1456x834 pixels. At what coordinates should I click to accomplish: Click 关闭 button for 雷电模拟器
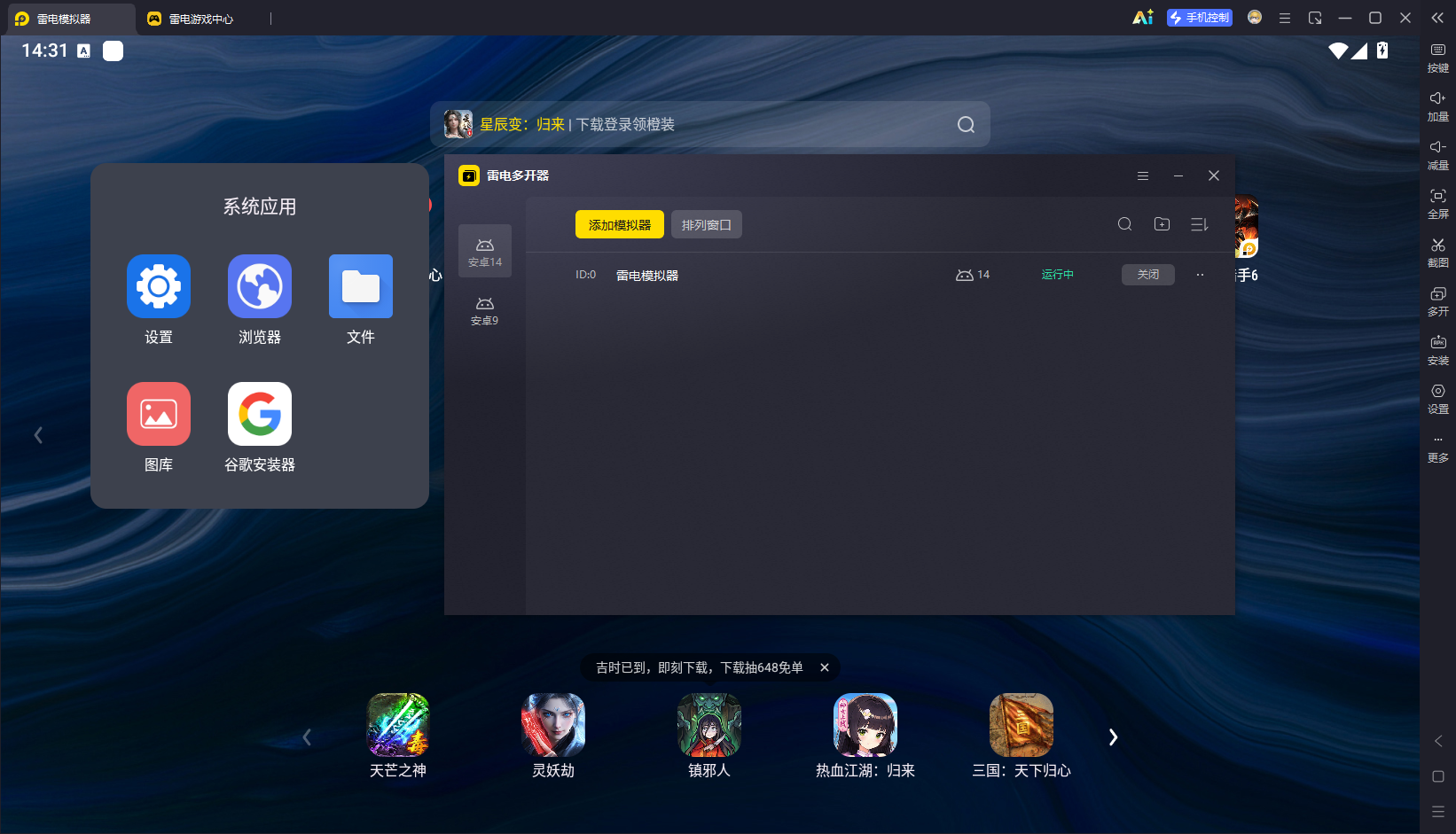click(x=1148, y=275)
